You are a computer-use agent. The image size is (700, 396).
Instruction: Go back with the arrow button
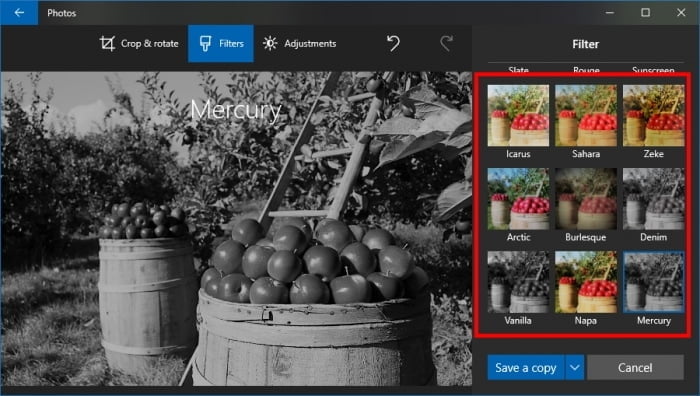(x=19, y=13)
